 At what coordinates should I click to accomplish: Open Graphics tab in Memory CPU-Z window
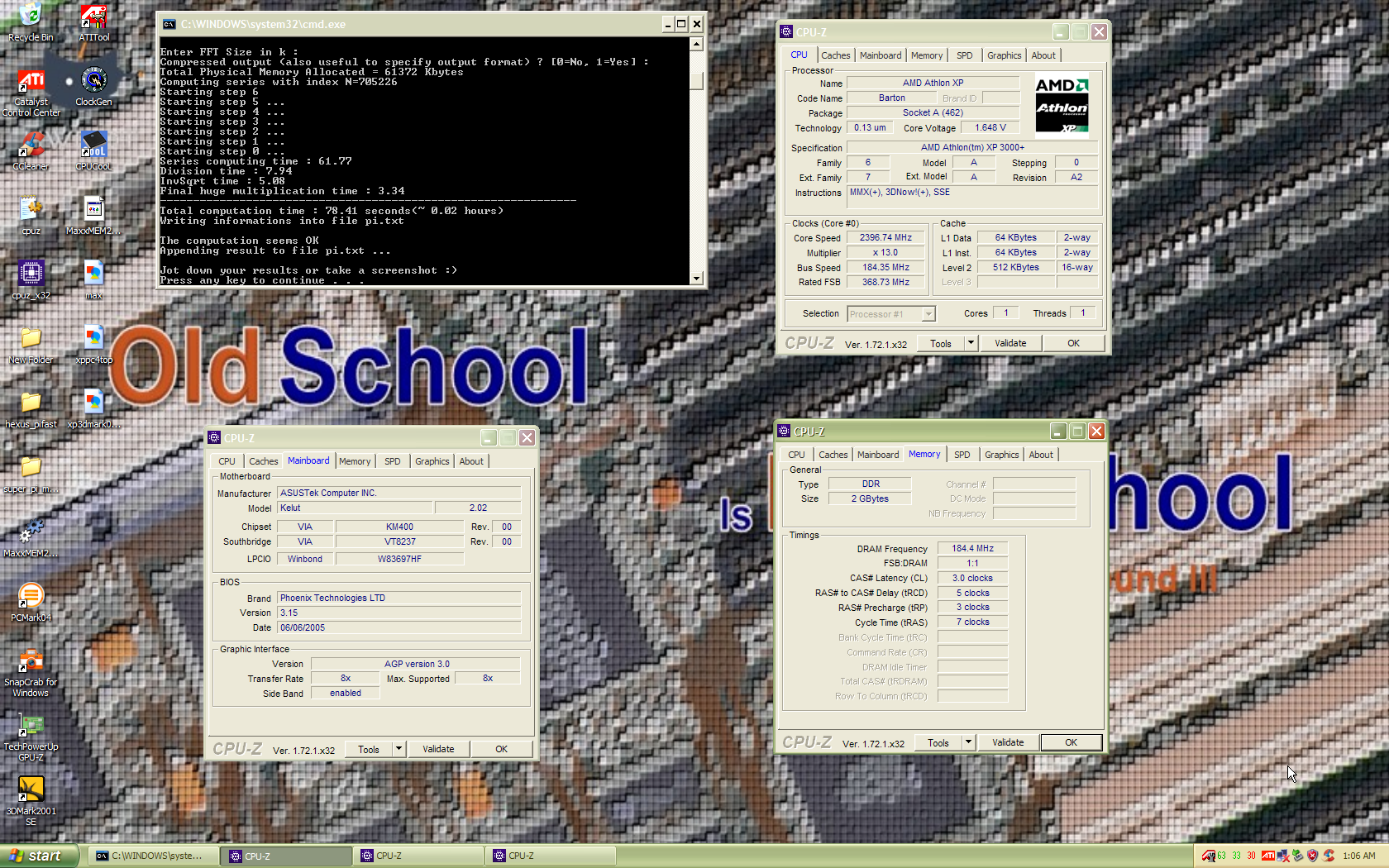(1001, 455)
